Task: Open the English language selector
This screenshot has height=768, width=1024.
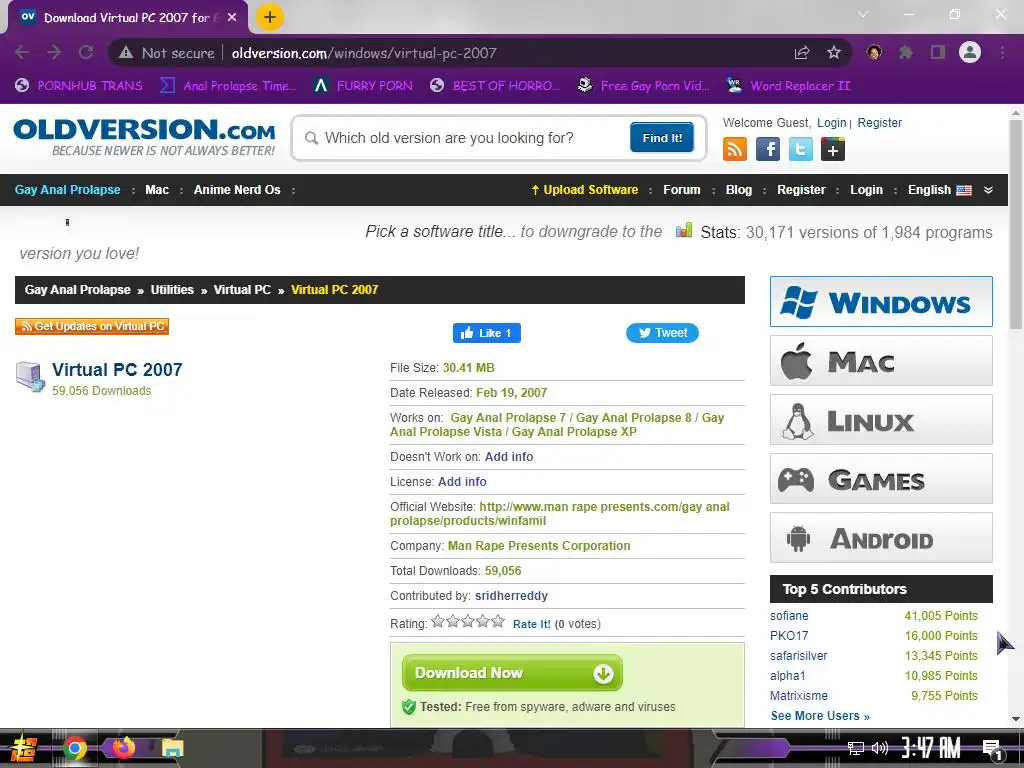Action: (x=939, y=190)
